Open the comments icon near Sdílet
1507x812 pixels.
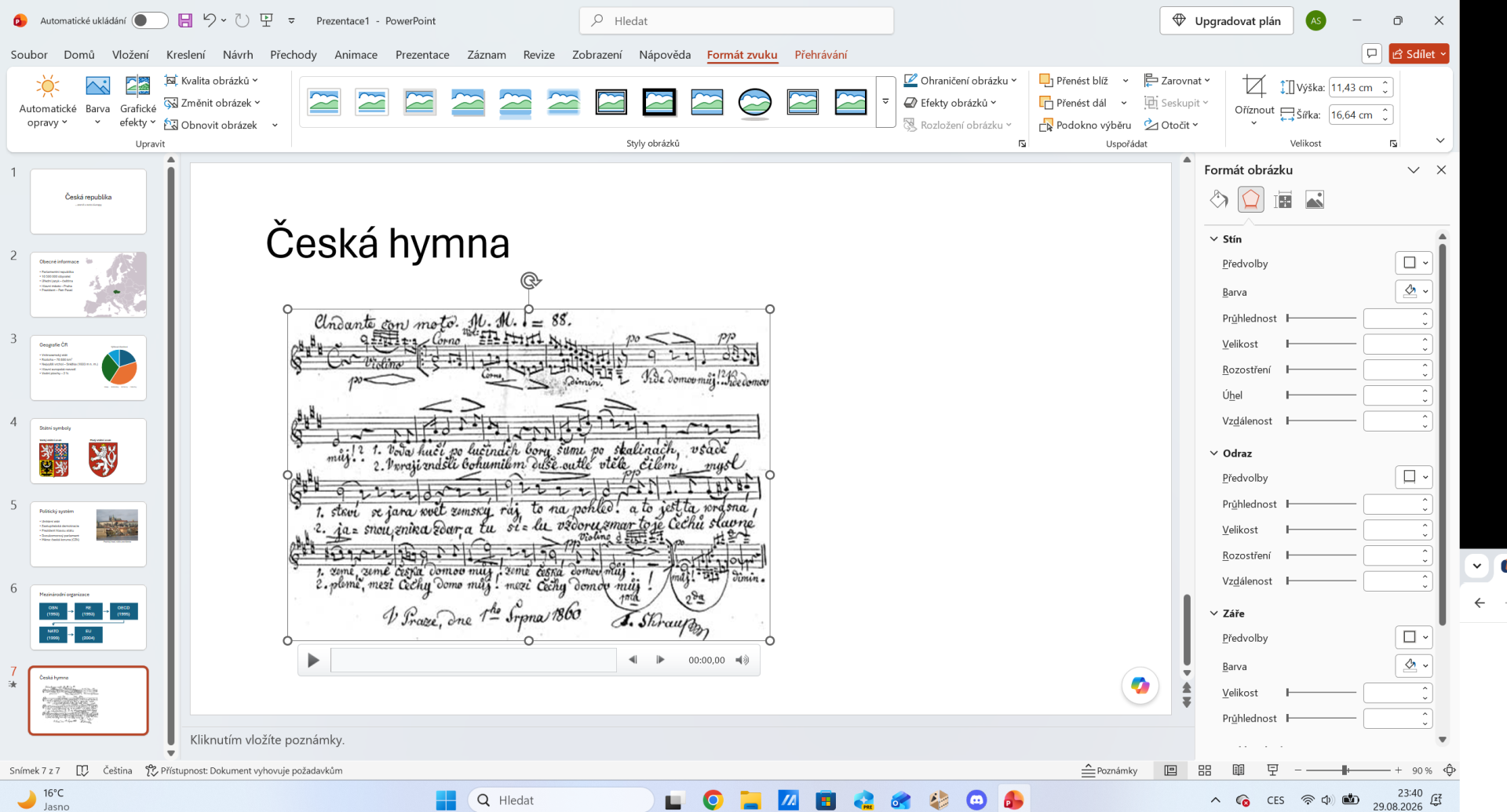(x=1372, y=53)
